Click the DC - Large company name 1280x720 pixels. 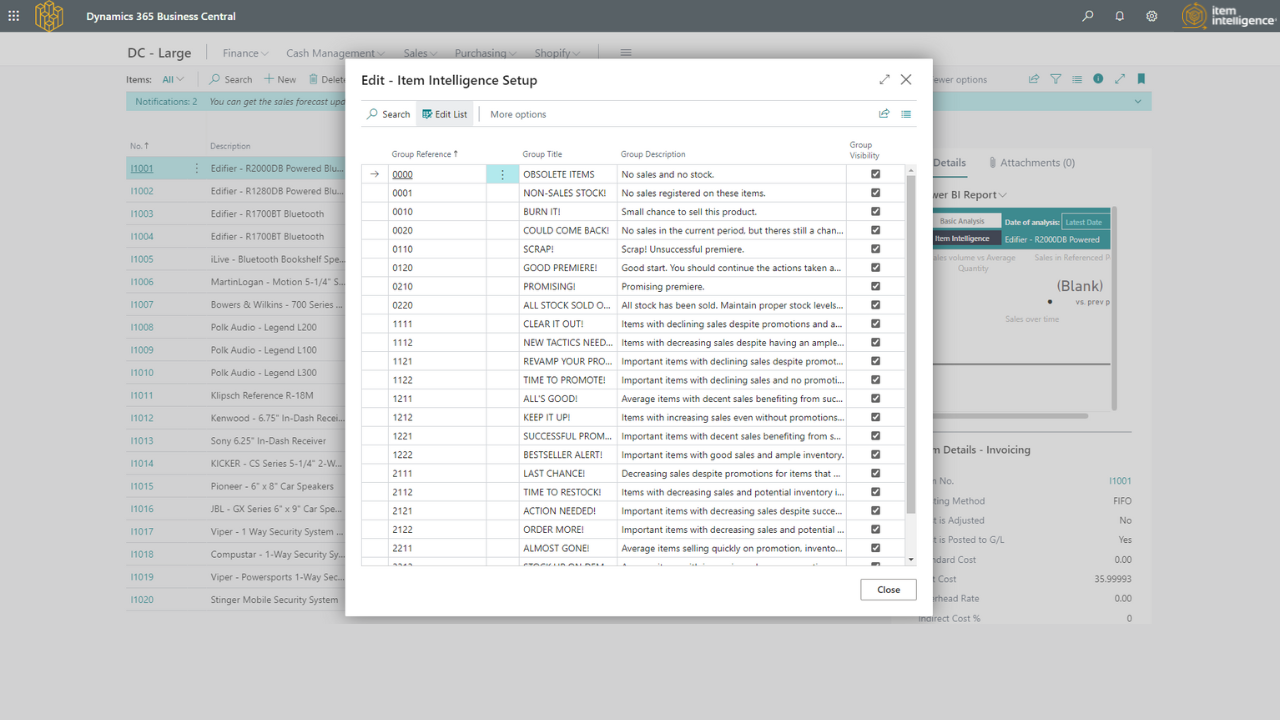point(159,53)
